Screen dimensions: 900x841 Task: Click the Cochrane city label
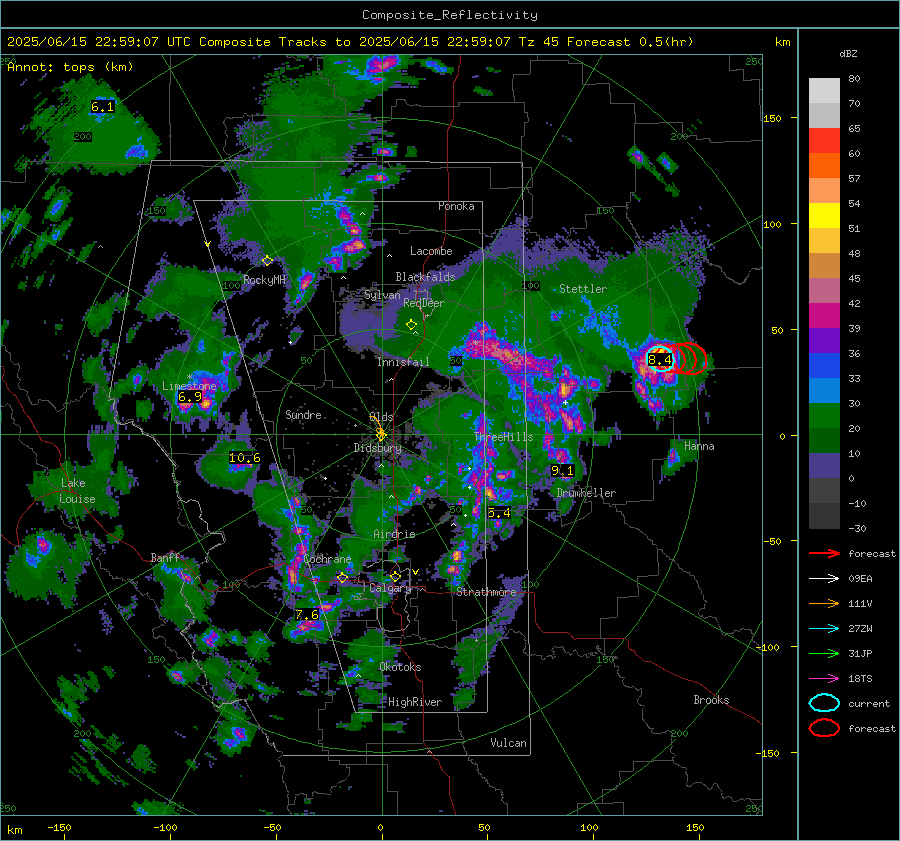327,559
